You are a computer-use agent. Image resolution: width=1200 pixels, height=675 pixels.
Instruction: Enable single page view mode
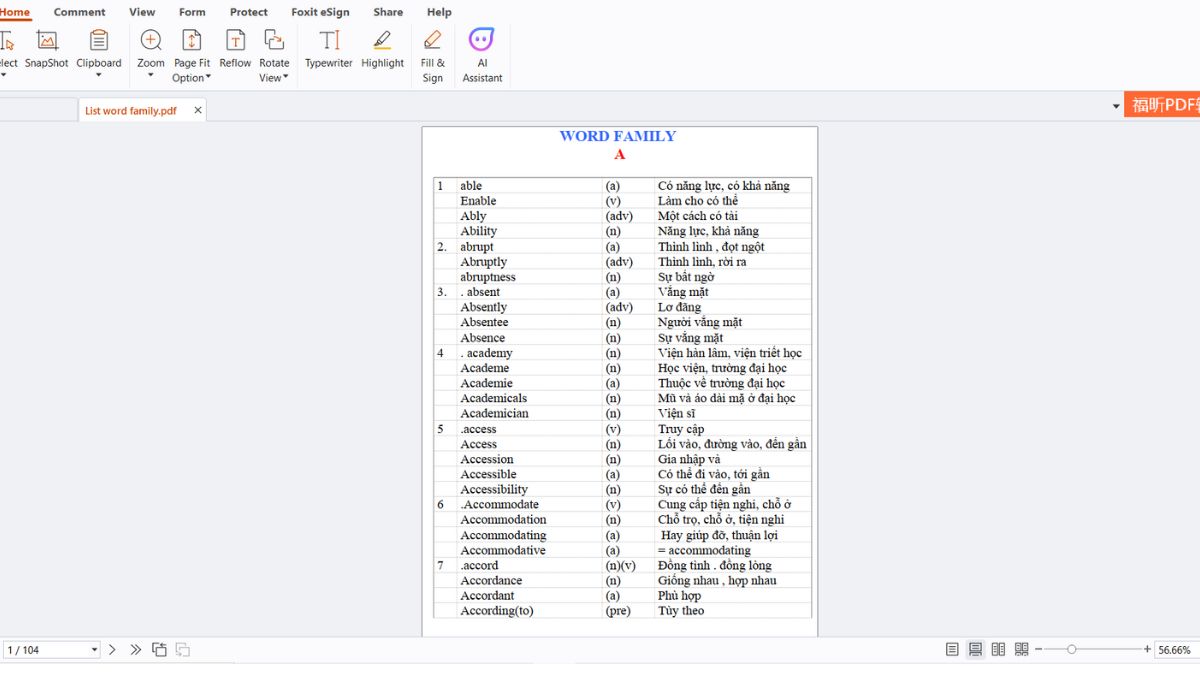[x=952, y=650]
